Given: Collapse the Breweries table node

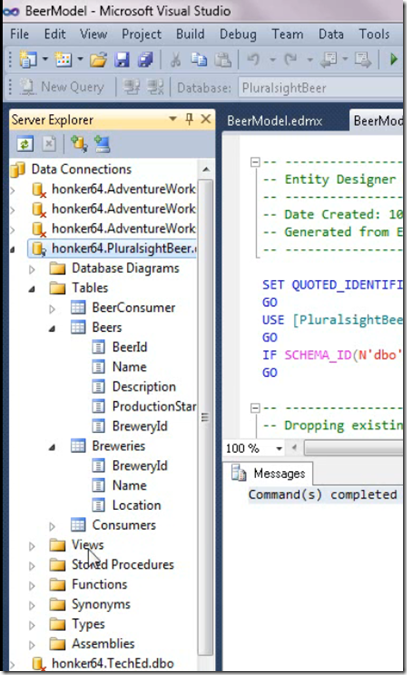Looking at the screenshot, I should coord(52,447).
